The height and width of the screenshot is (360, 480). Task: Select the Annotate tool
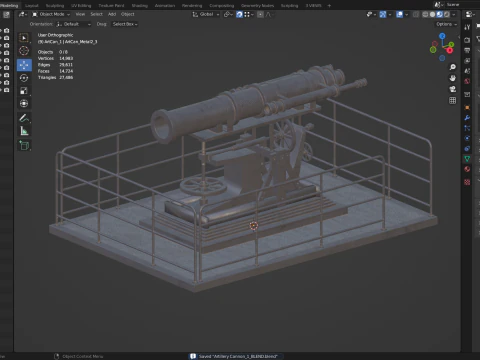tap(24, 118)
